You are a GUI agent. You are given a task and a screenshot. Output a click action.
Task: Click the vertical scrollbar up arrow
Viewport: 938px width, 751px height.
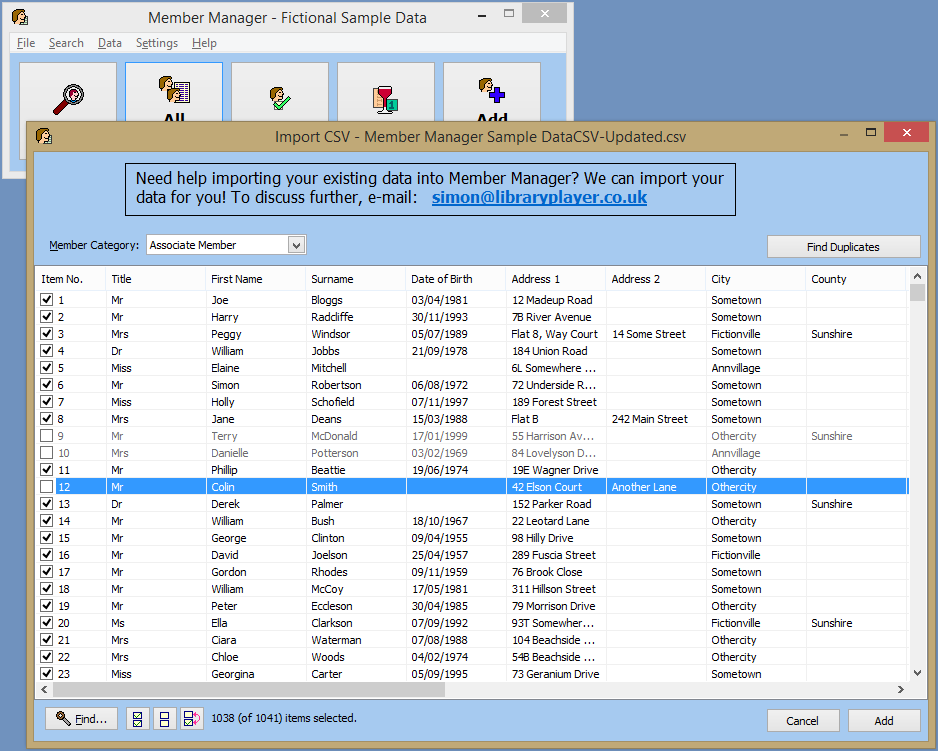pyautogui.click(x=917, y=276)
